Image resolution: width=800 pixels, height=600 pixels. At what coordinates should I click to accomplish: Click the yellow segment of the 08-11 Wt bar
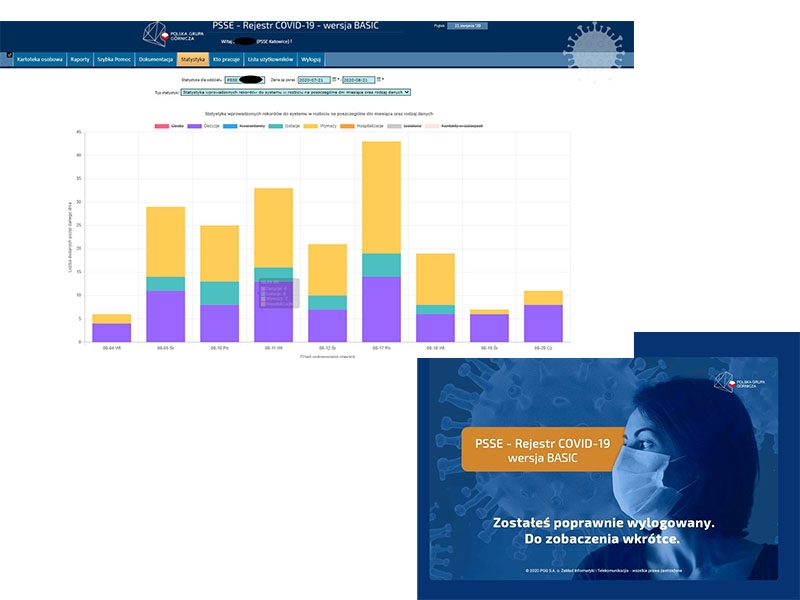[274, 228]
